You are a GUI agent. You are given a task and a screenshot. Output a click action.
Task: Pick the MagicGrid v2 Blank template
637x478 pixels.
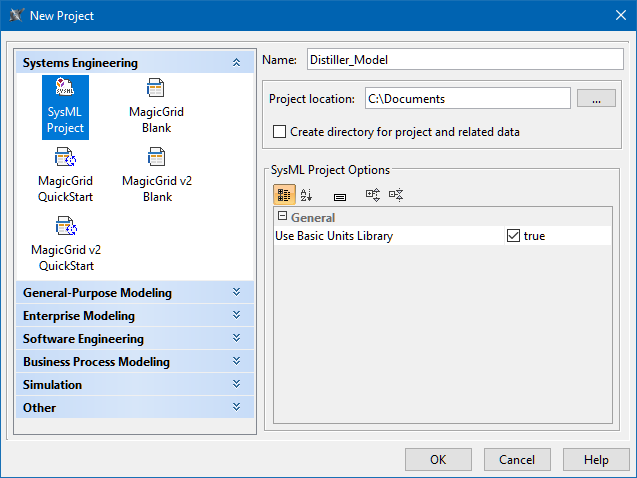coord(156,174)
